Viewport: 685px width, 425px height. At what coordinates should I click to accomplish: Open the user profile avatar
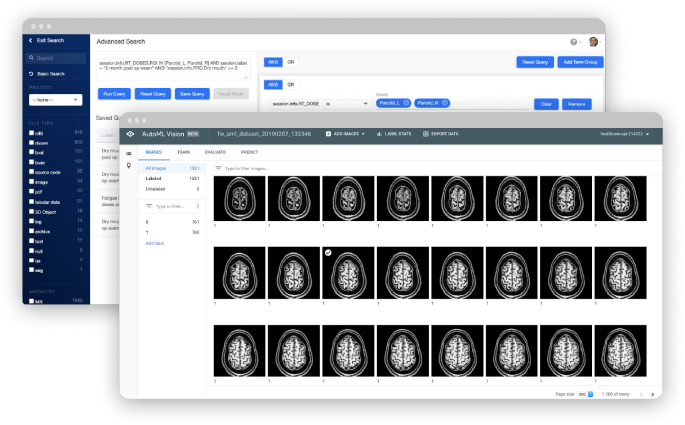point(592,42)
